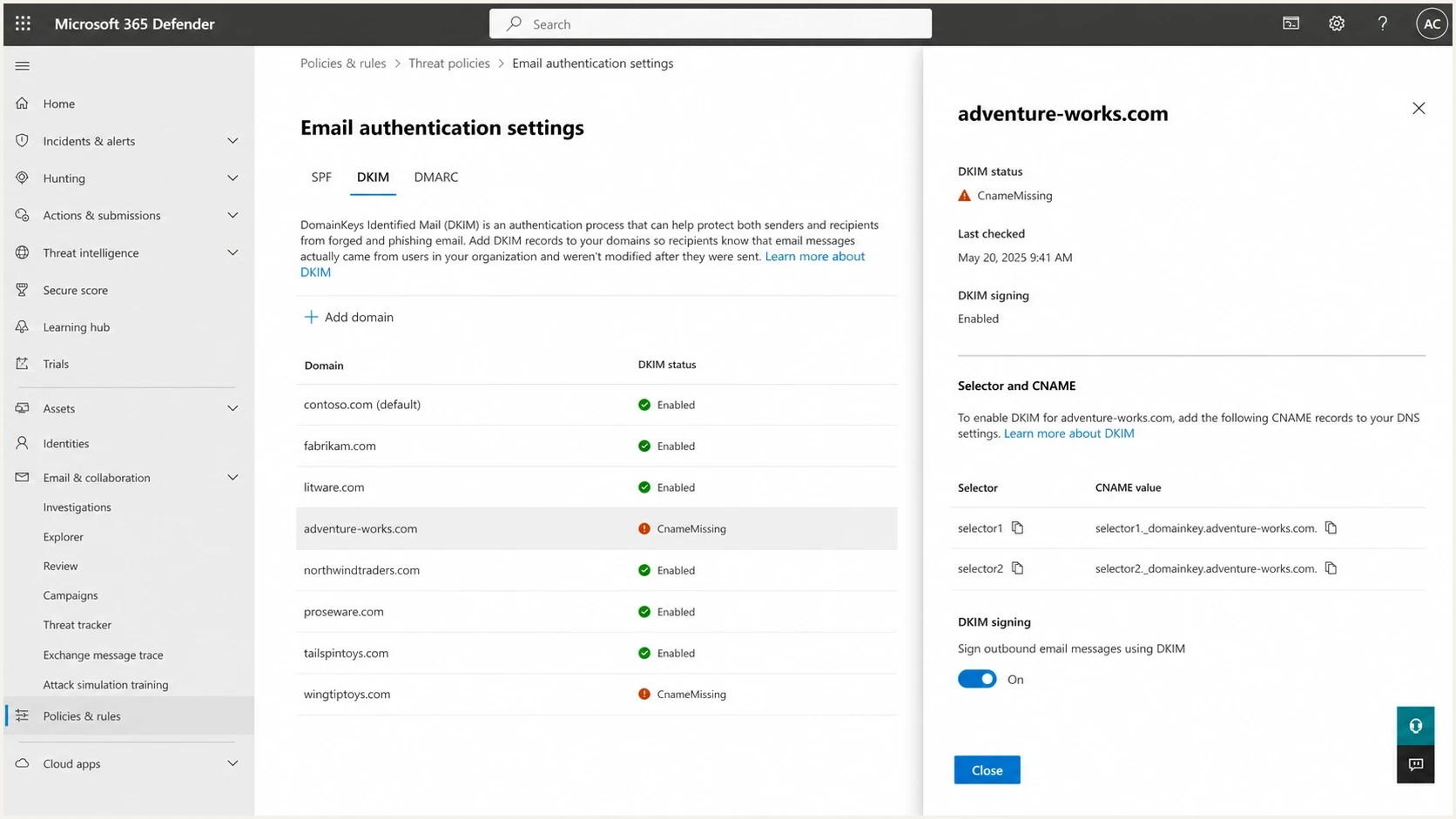
Task: Click the Hunting icon in sidebar
Action: [x=23, y=178]
